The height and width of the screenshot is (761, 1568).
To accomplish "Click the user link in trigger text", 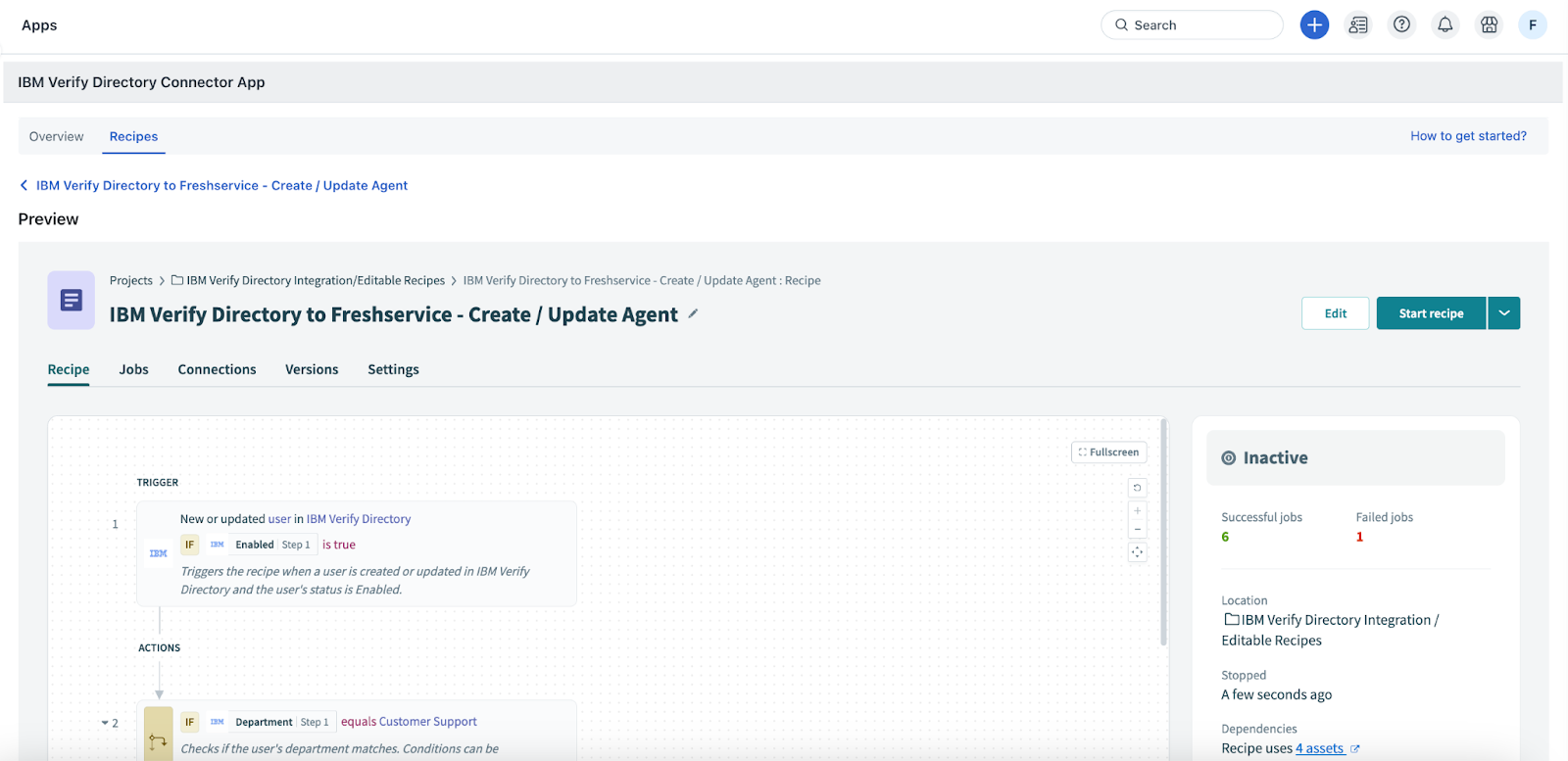I will (279, 519).
